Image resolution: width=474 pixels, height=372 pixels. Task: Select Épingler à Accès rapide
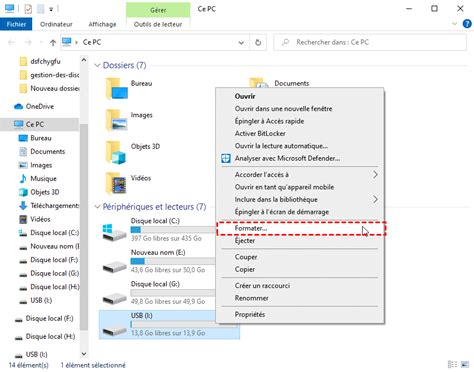300,121
